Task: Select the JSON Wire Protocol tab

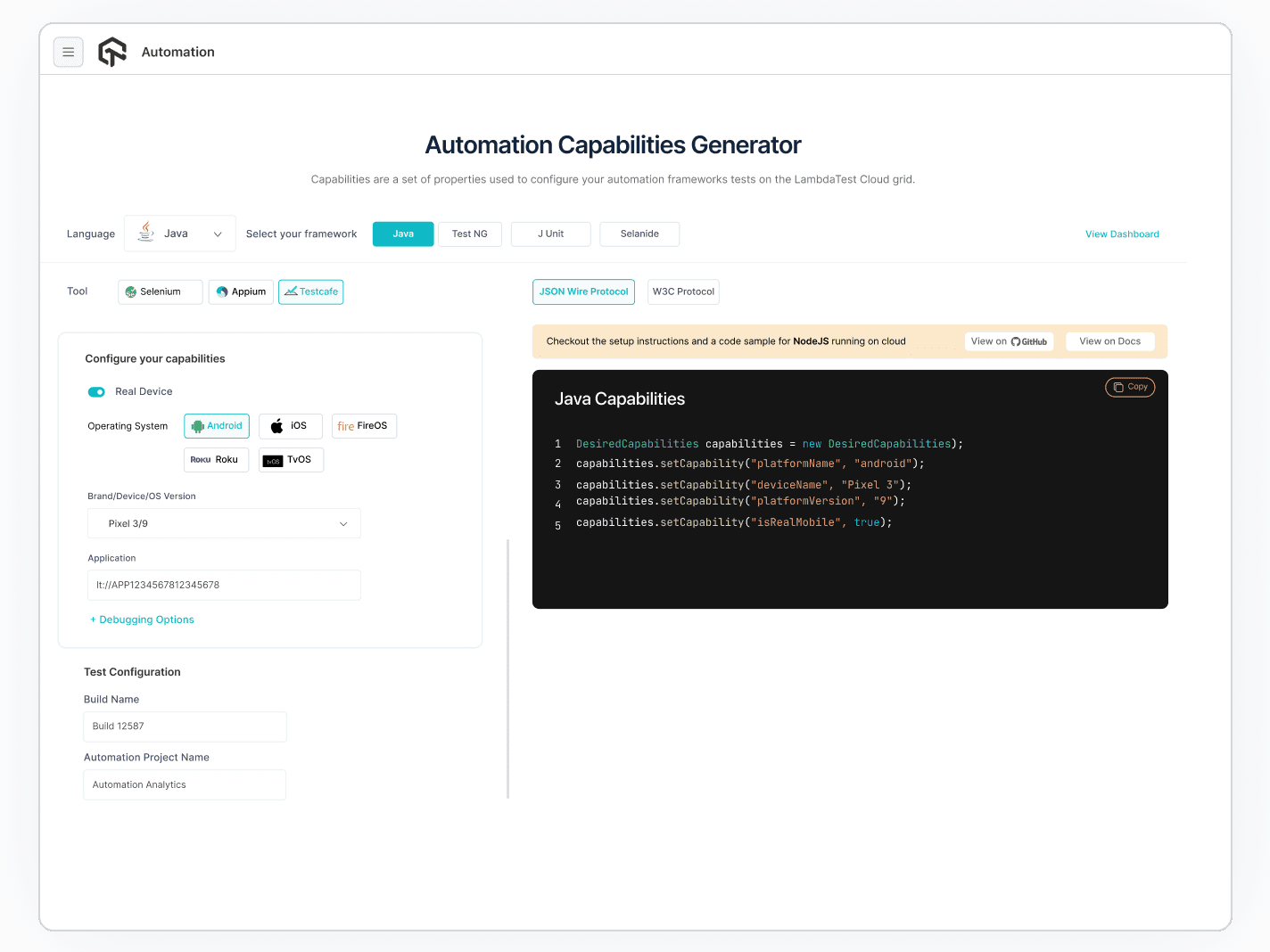Action: point(583,291)
